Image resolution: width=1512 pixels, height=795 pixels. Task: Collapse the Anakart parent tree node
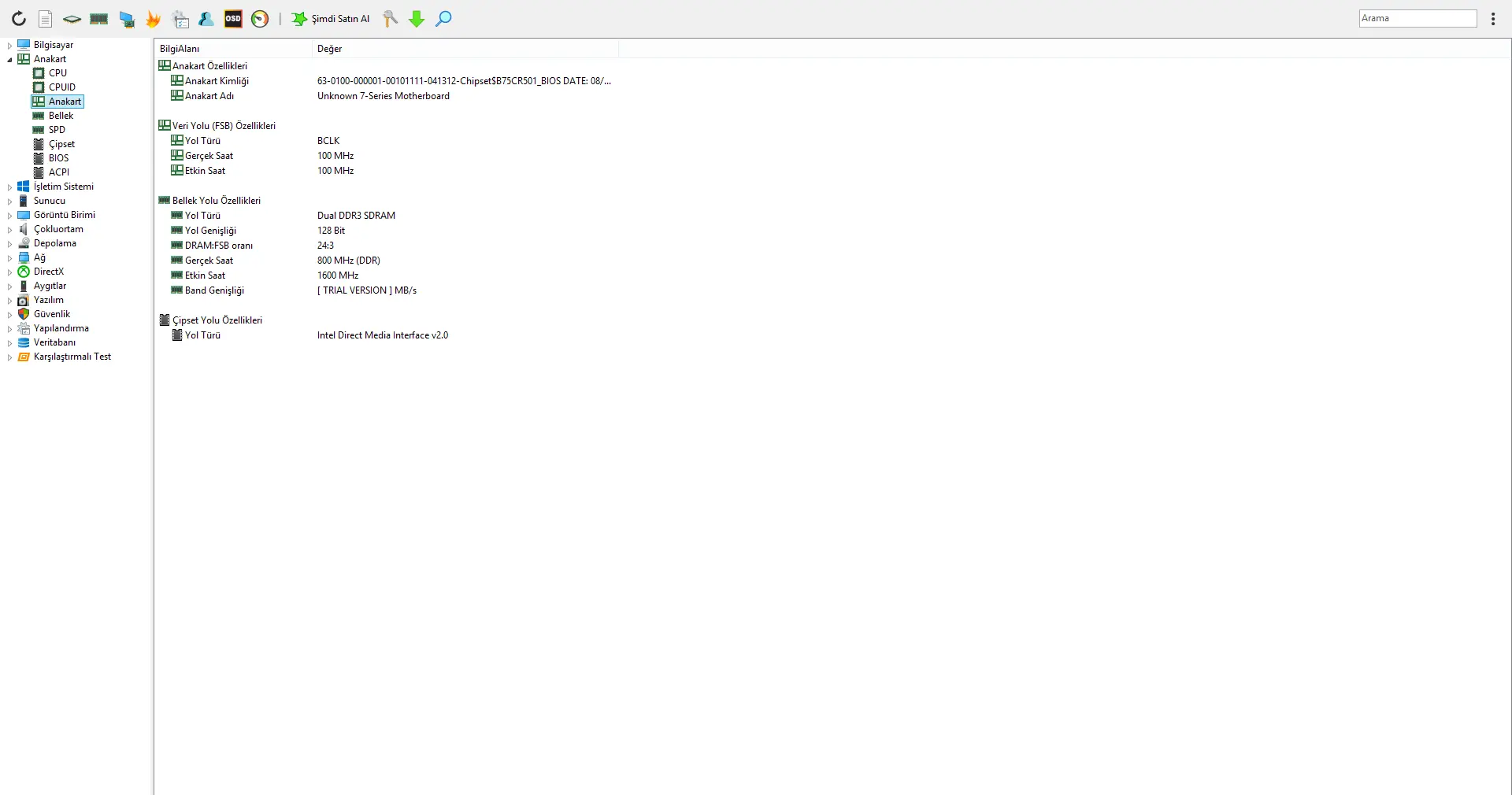9,60
